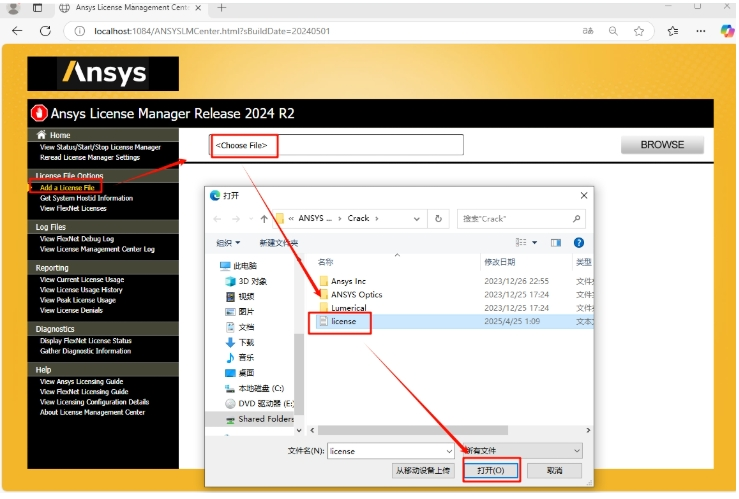Expand the address path dropdown
Image resolution: width=739 pixels, height=499 pixels.
tap(417, 219)
